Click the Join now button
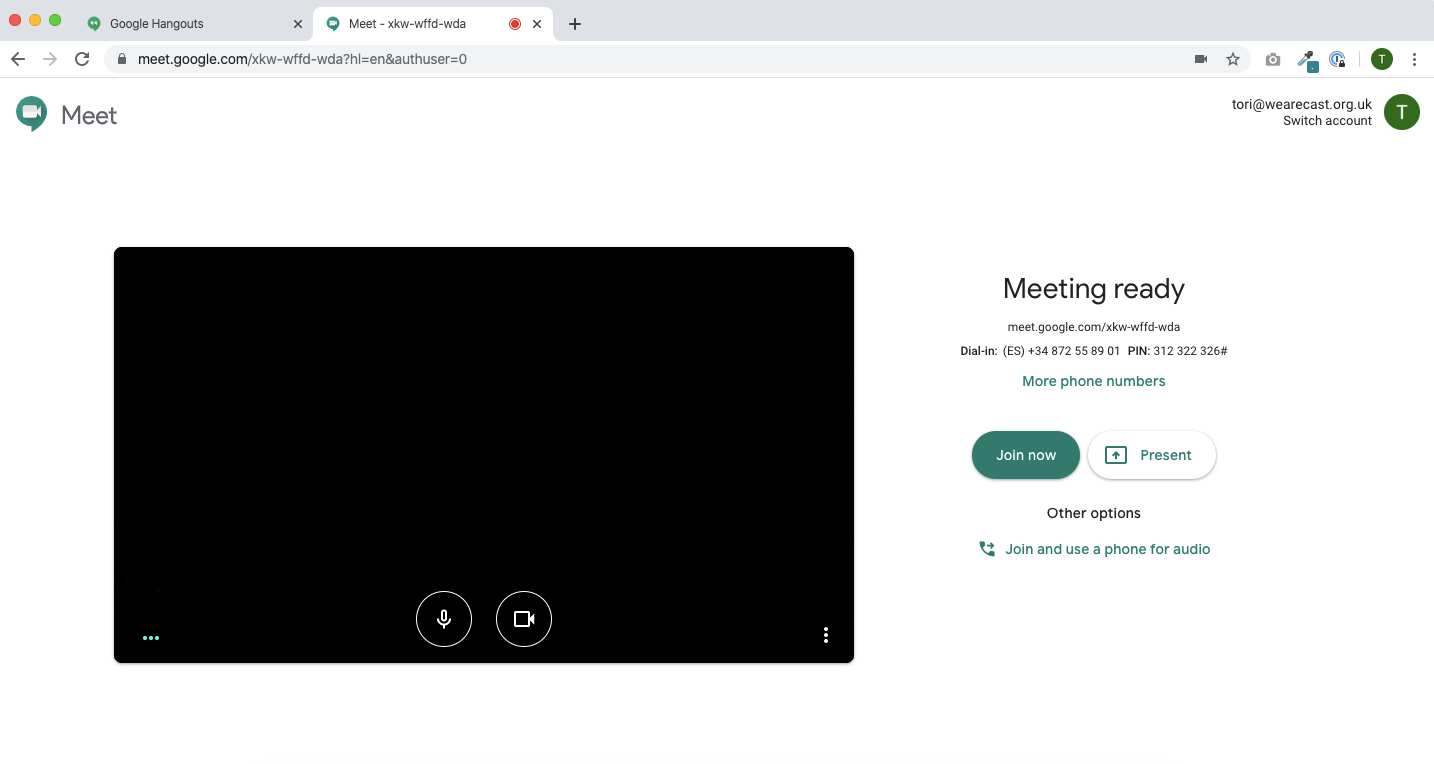 pos(1026,455)
